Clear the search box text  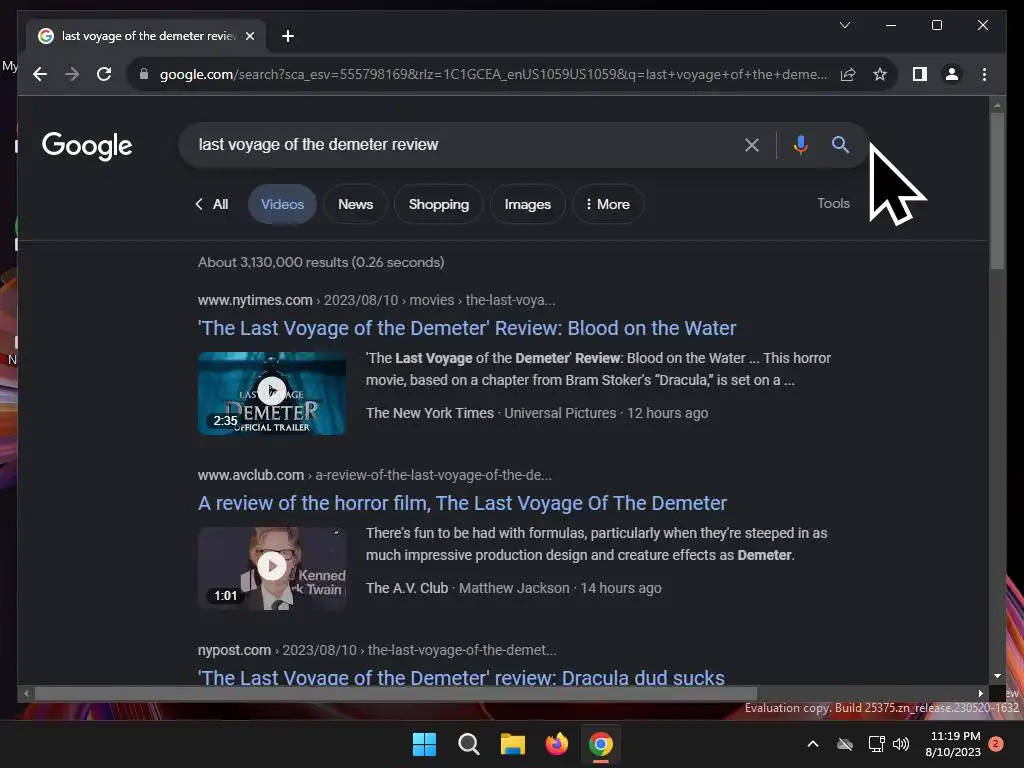[752, 145]
